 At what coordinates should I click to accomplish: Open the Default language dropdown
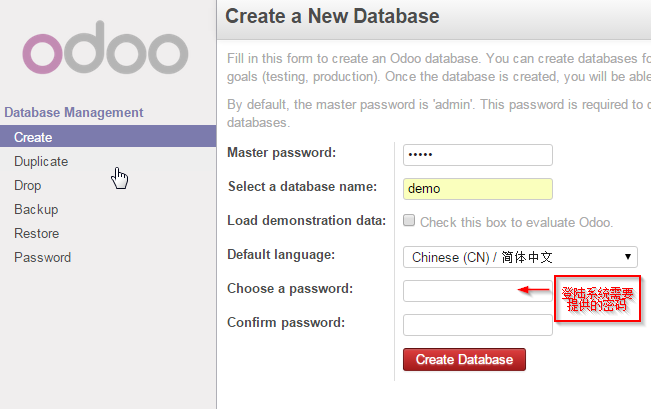520,257
